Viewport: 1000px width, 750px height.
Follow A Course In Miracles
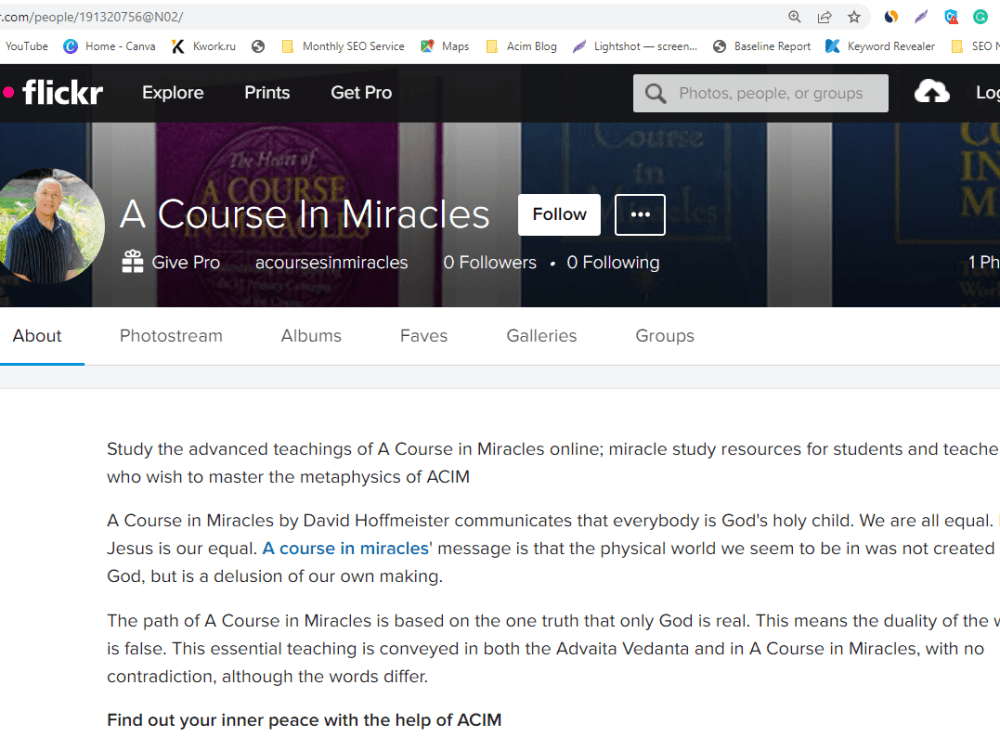pos(559,214)
